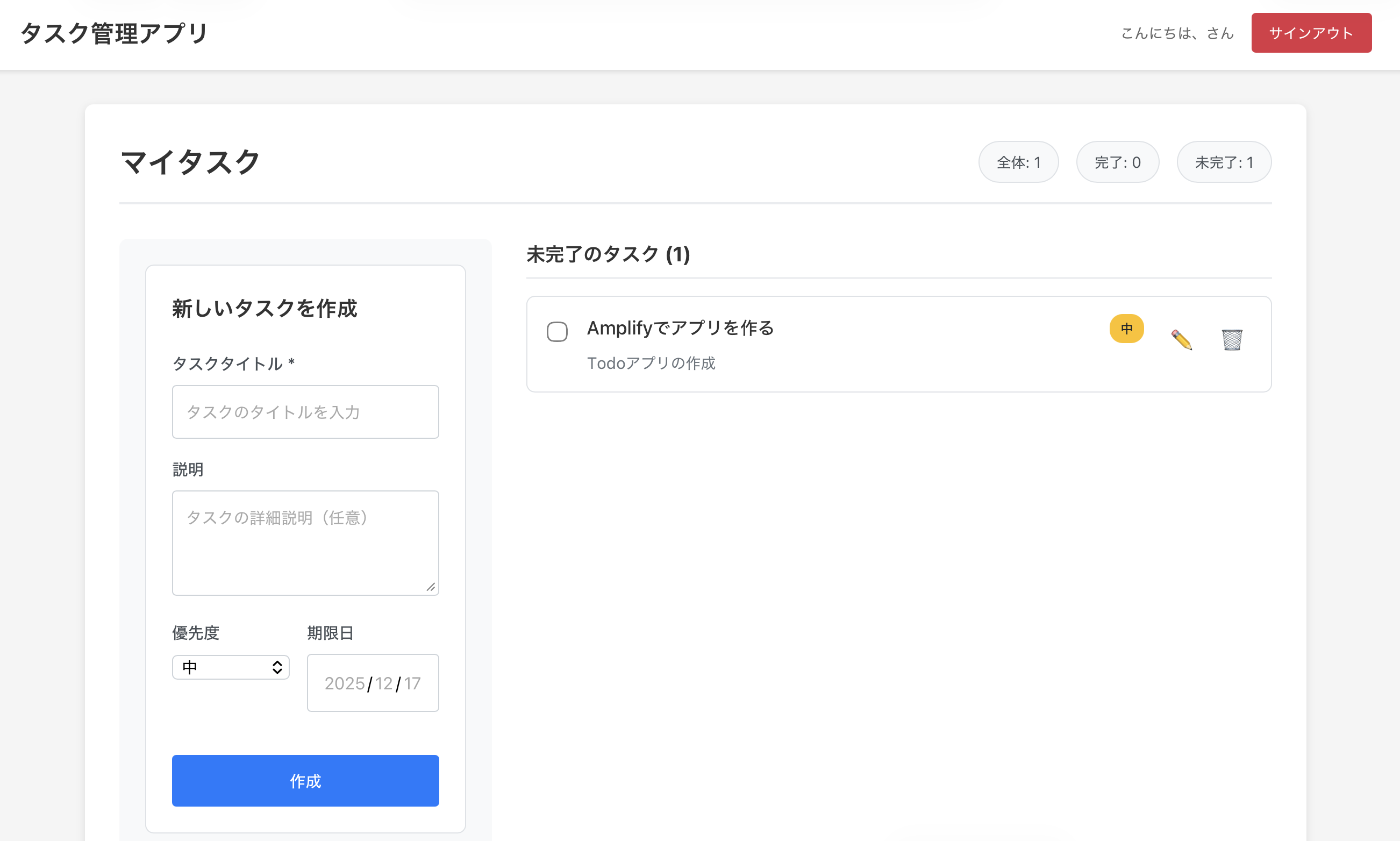
Task: Click the タスク管理アプリ header title
Action: pos(115,33)
